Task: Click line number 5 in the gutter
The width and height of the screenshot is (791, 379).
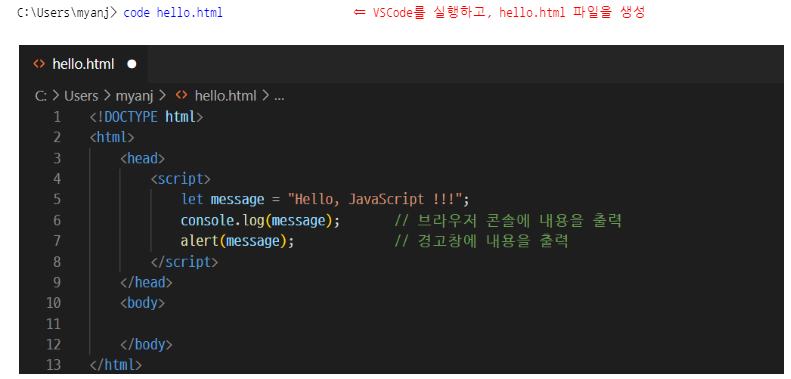Action: [57, 199]
